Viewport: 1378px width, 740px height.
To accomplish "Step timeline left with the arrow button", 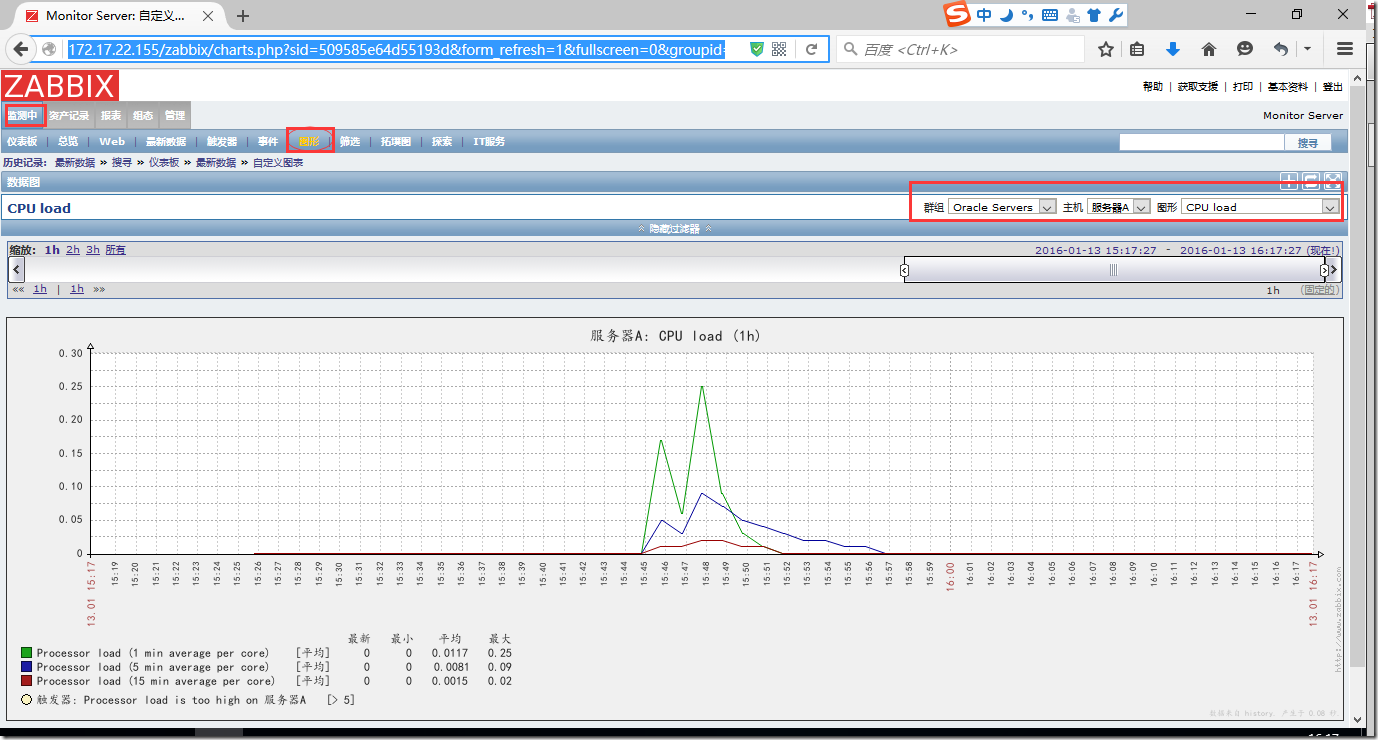I will (15, 270).
